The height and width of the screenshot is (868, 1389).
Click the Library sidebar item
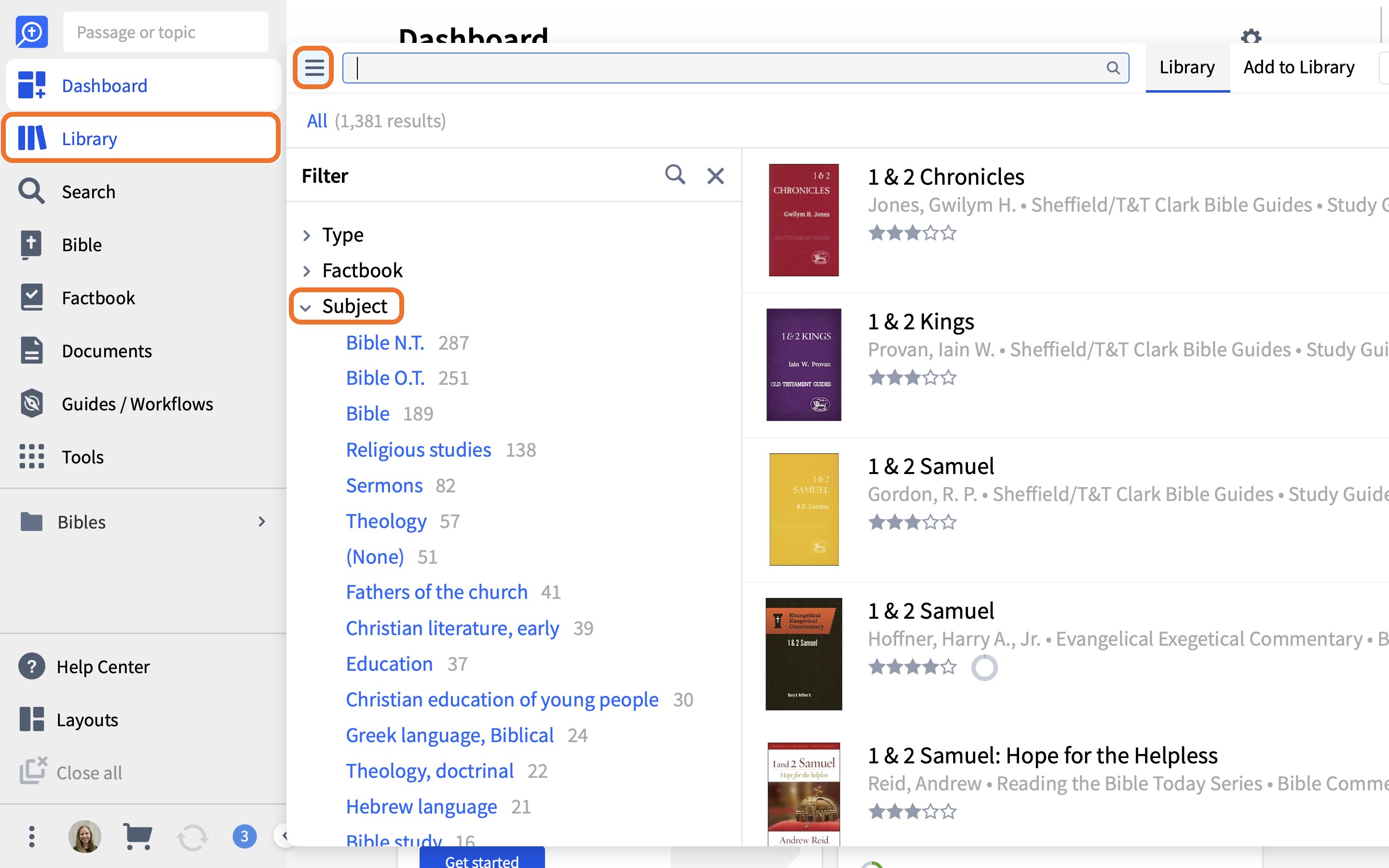(x=141, y=138)
